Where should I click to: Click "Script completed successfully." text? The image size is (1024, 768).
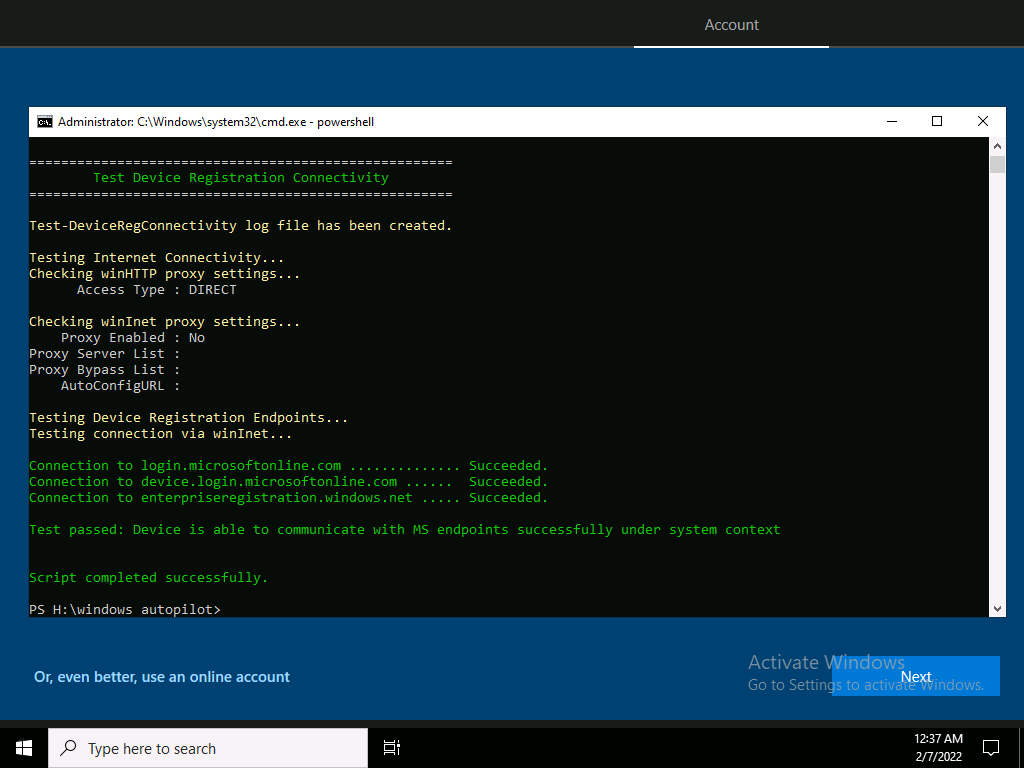[148, 577]
